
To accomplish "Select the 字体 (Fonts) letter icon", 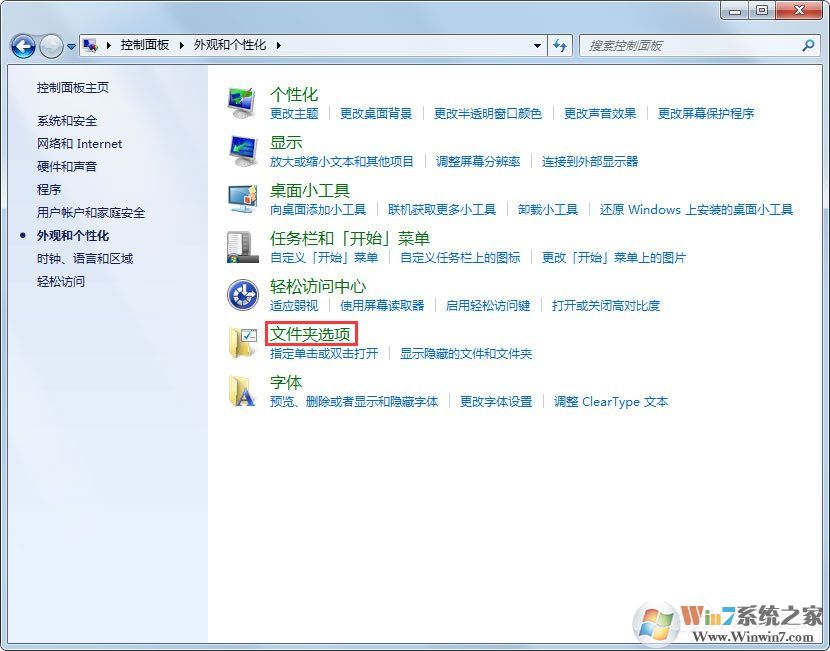I will pos(242,392).
